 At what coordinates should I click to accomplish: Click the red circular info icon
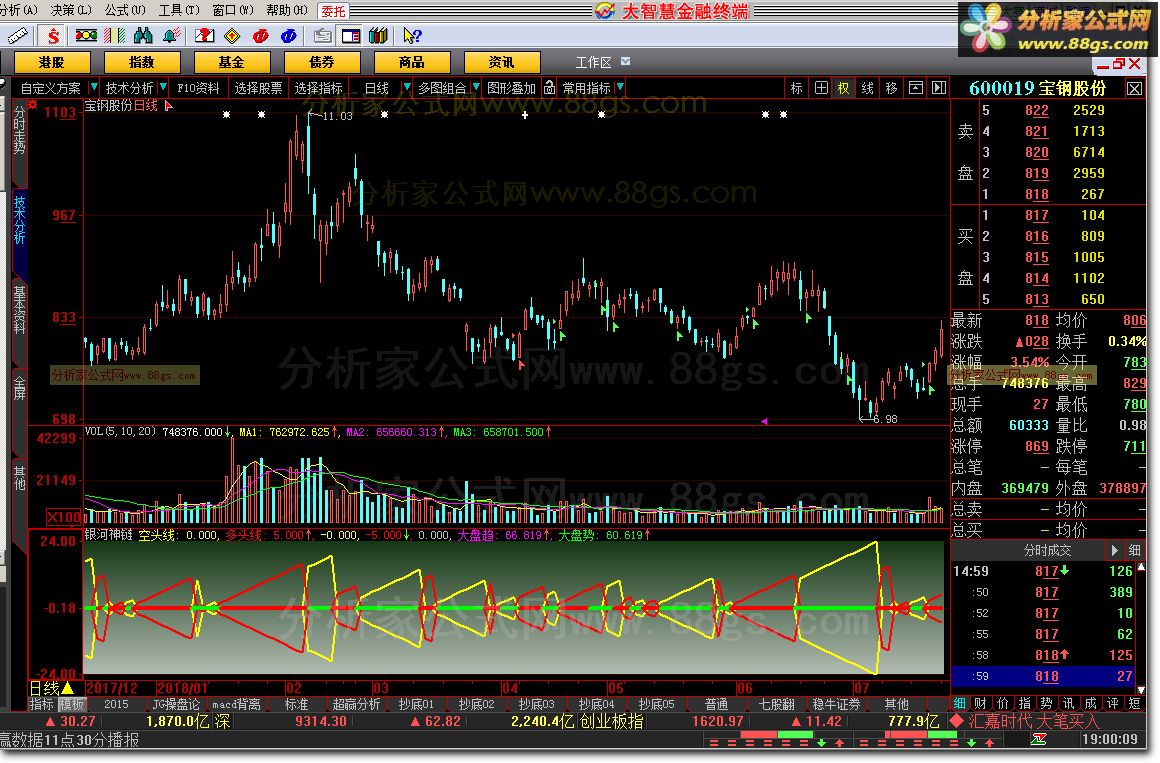coord(260,35)
